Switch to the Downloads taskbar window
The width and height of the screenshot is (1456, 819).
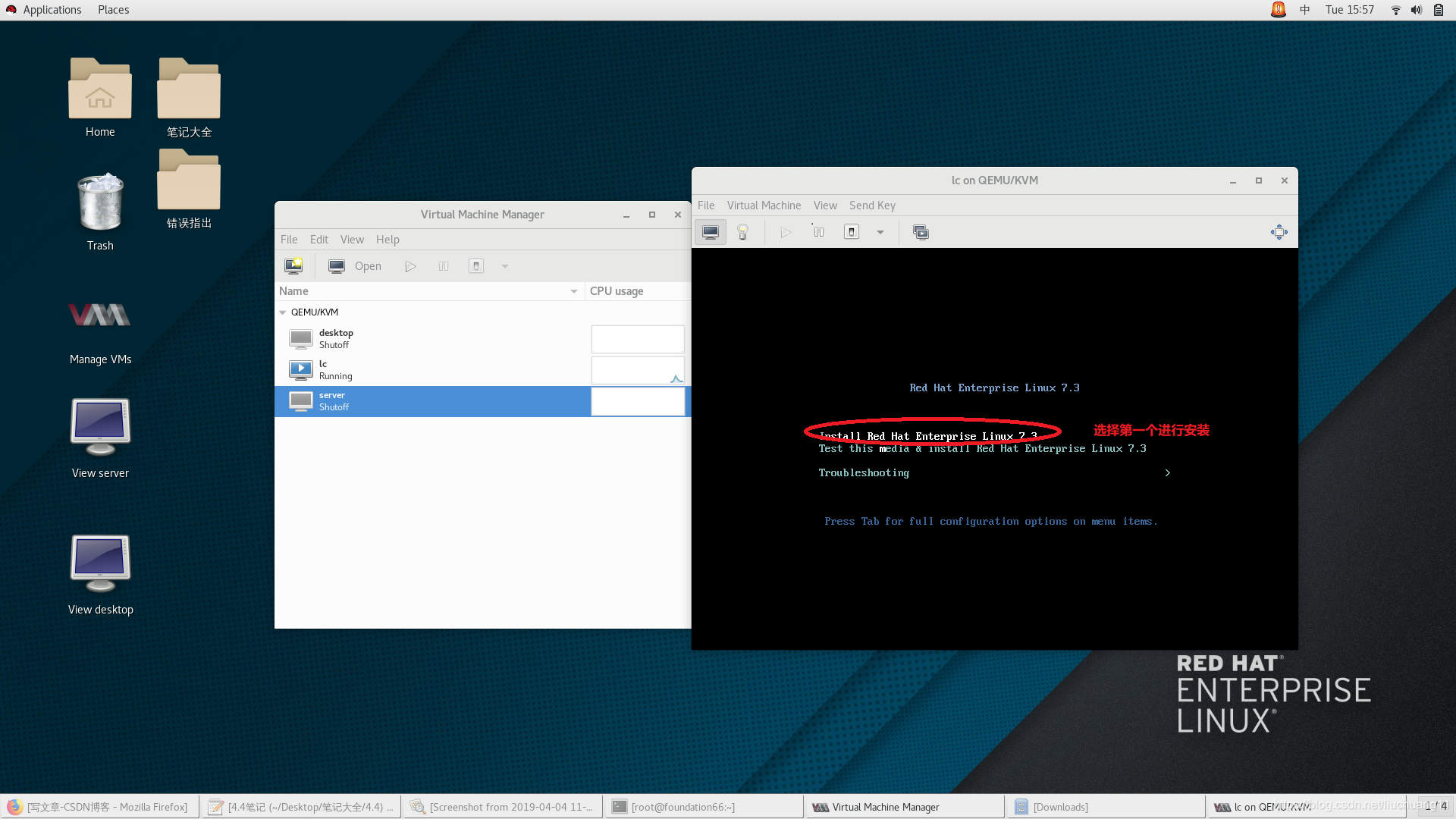click(x=1106, y=807)
